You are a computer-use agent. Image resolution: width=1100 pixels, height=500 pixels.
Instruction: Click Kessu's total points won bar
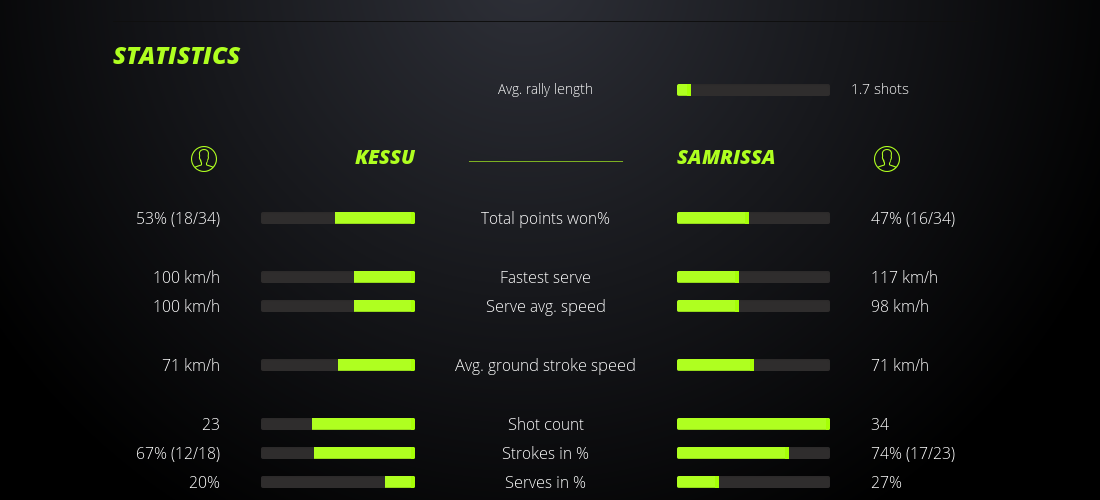[x=338, y=218]
